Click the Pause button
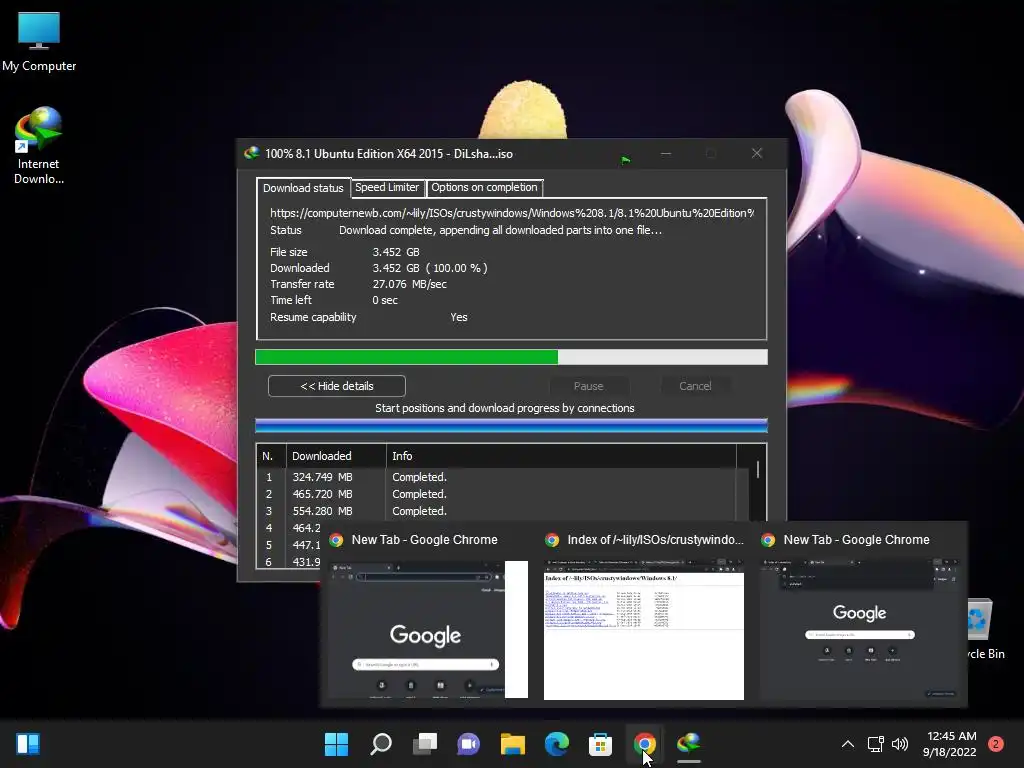 pos(588,386)
